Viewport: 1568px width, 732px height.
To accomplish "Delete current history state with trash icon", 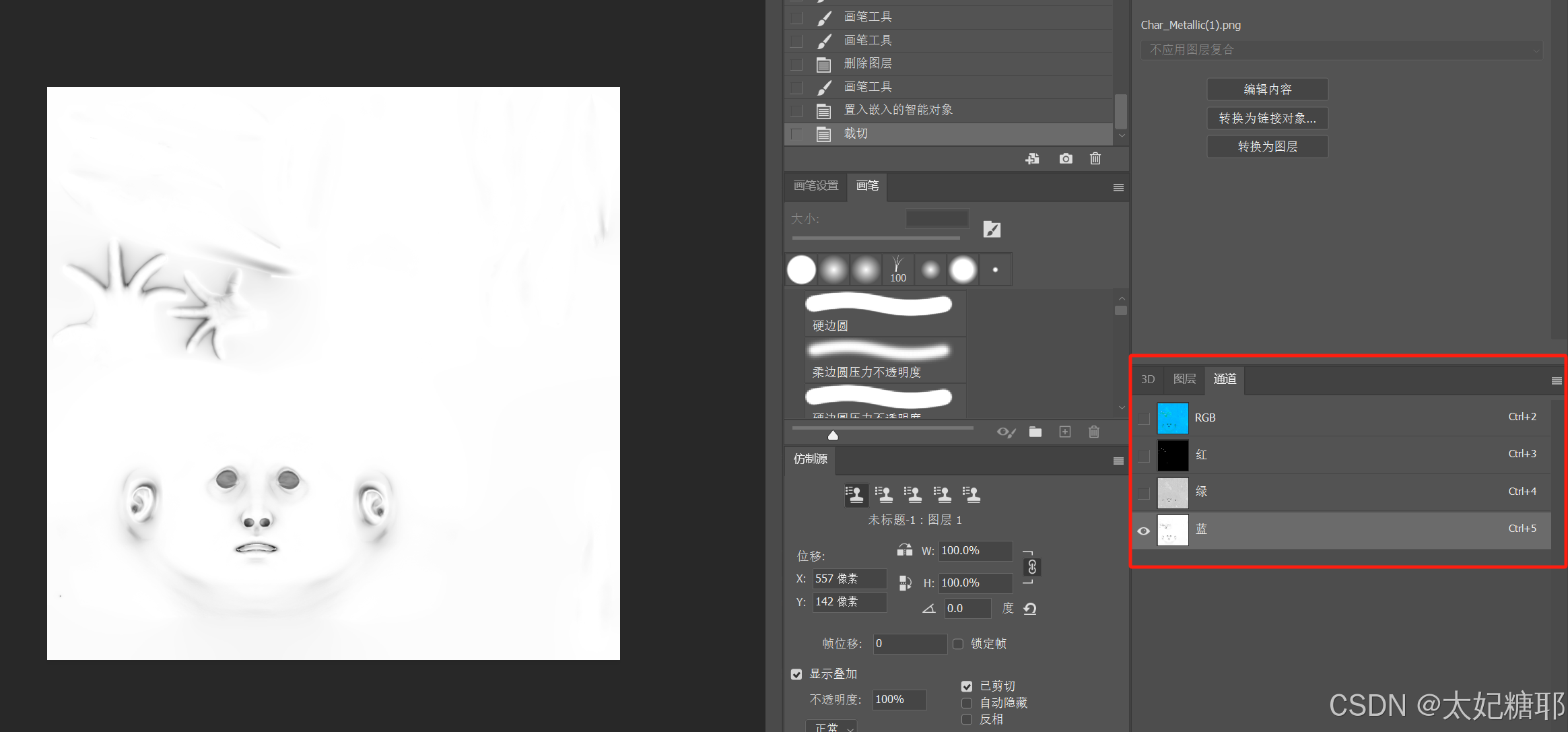I will [1095, 159].
